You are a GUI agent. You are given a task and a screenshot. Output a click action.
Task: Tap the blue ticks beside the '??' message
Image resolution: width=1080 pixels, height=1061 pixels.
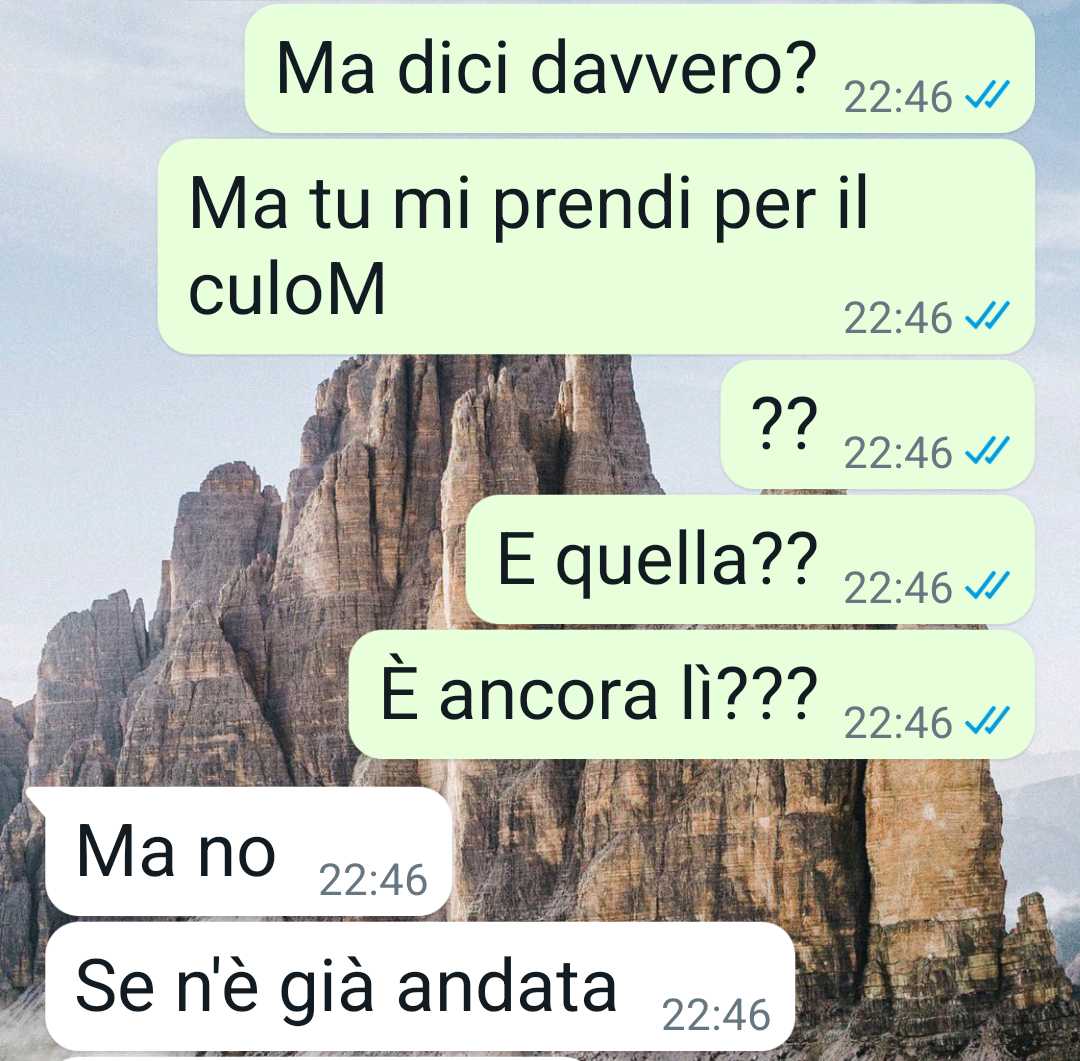(x=987, y=450)
